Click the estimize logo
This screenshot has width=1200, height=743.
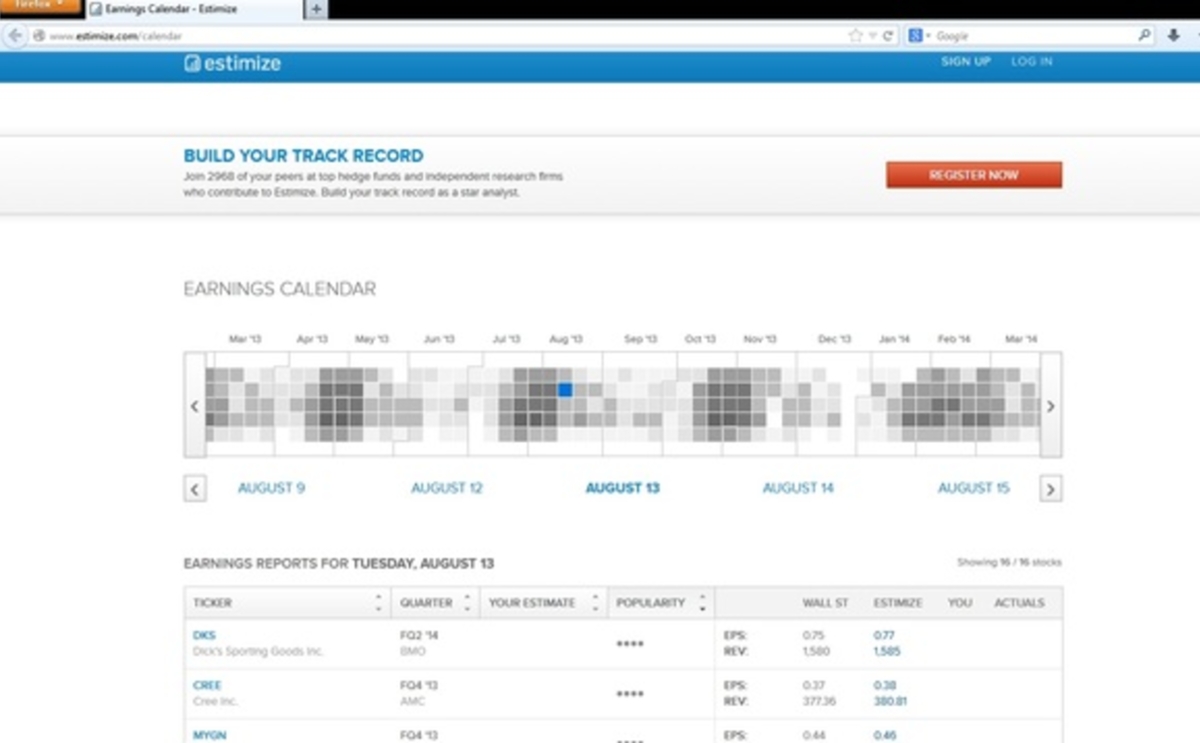232,63
